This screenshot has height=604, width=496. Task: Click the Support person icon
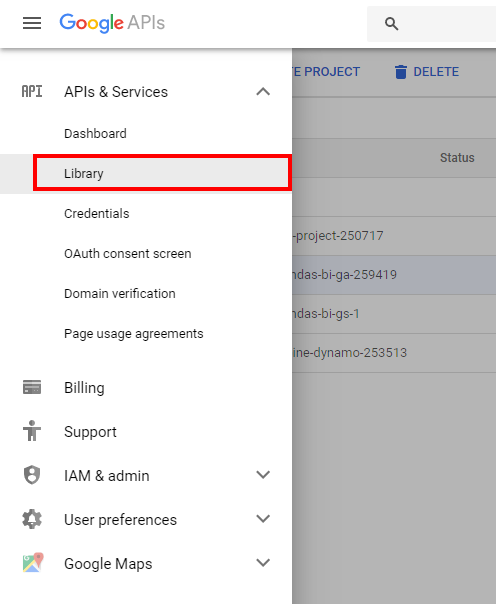tap(32, 431)
